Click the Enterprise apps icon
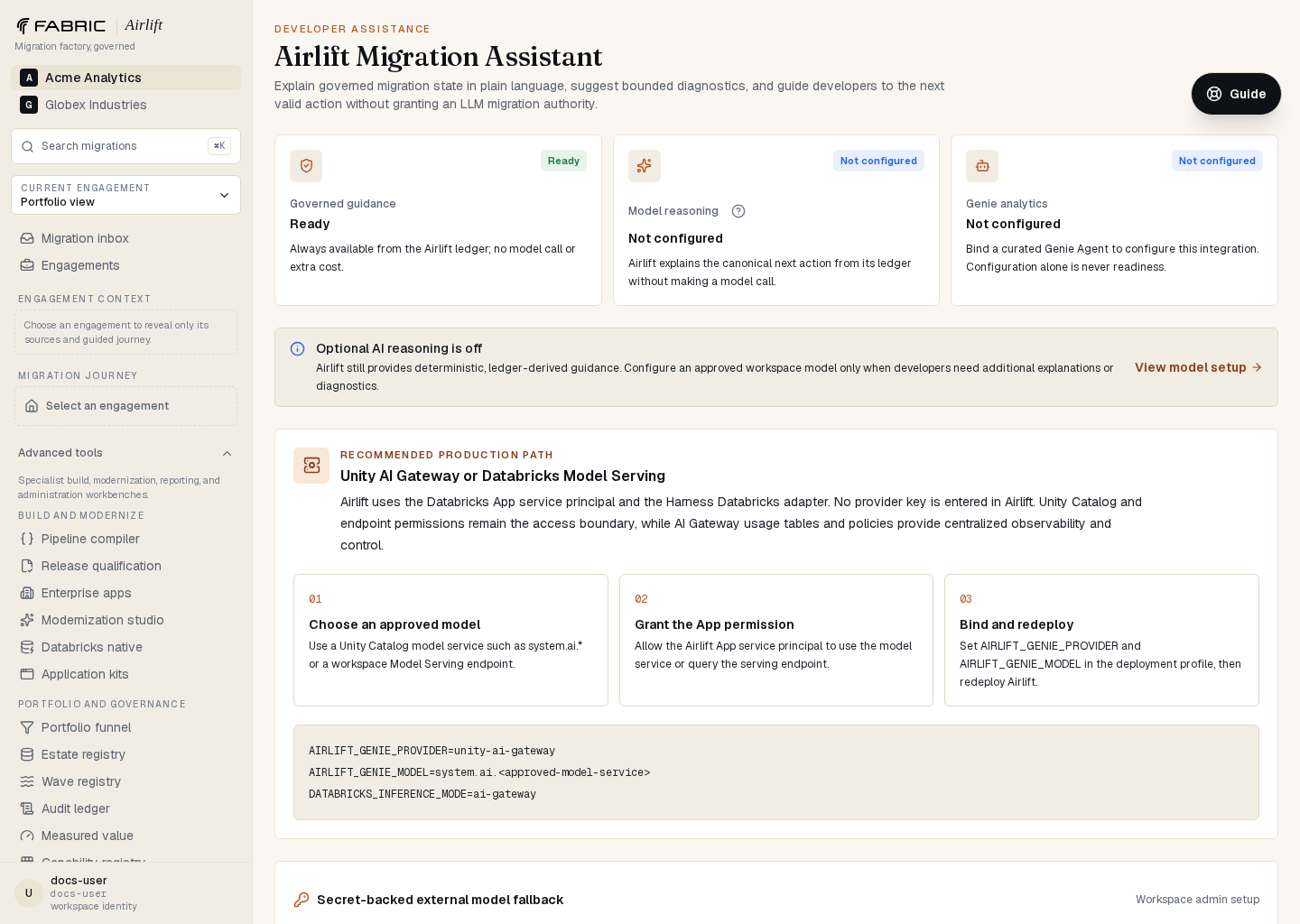Image resolution: width=1300 pixels, height=924 pixels. tap(27, 593)
